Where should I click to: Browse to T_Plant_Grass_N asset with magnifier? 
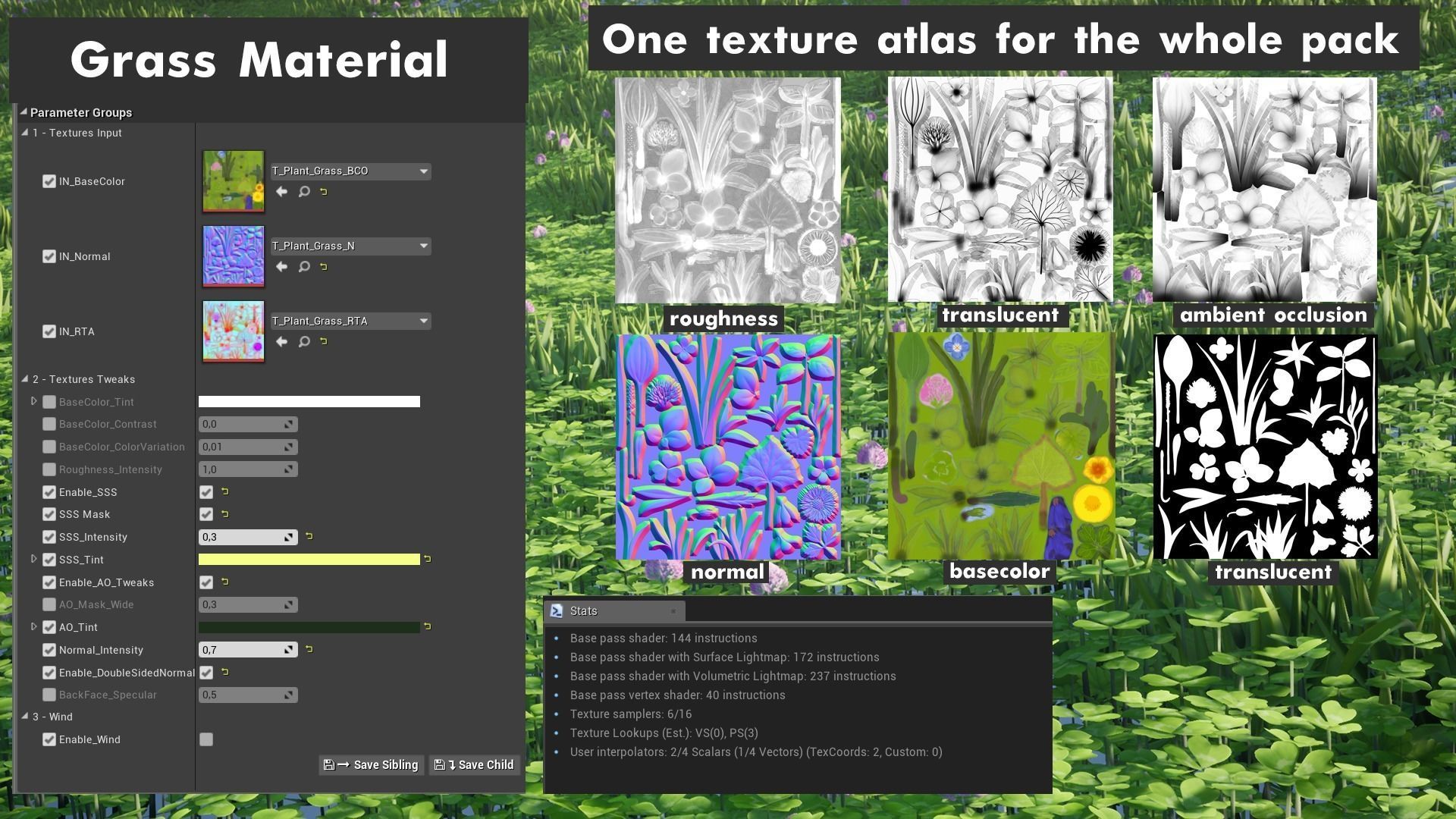(x=304, y=267)
